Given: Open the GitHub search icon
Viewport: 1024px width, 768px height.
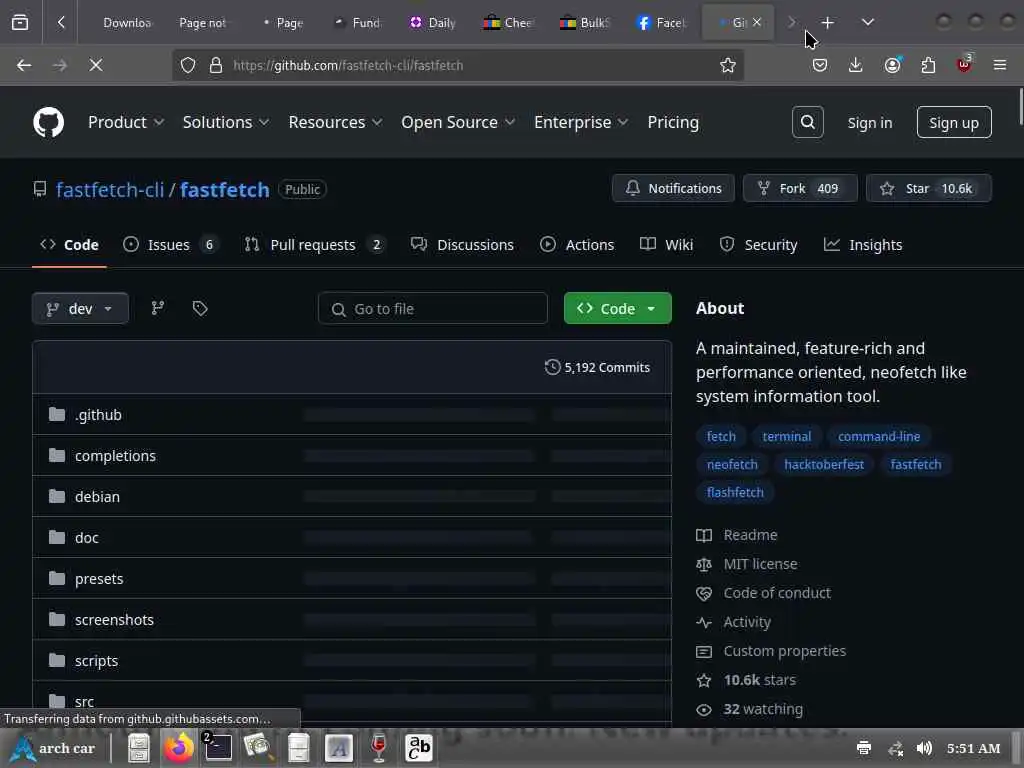Looking at the screenshot, I should coord(807,122).
